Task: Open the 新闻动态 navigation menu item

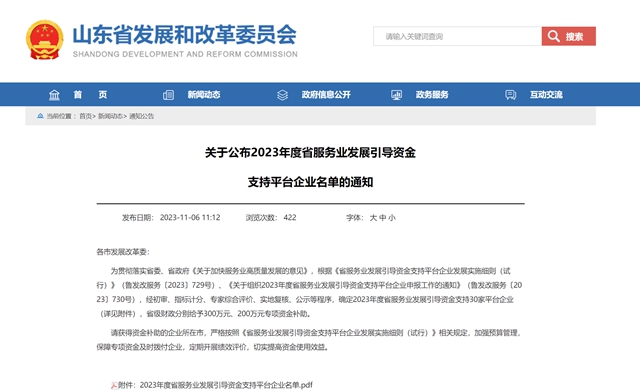Action: point(204,95)
